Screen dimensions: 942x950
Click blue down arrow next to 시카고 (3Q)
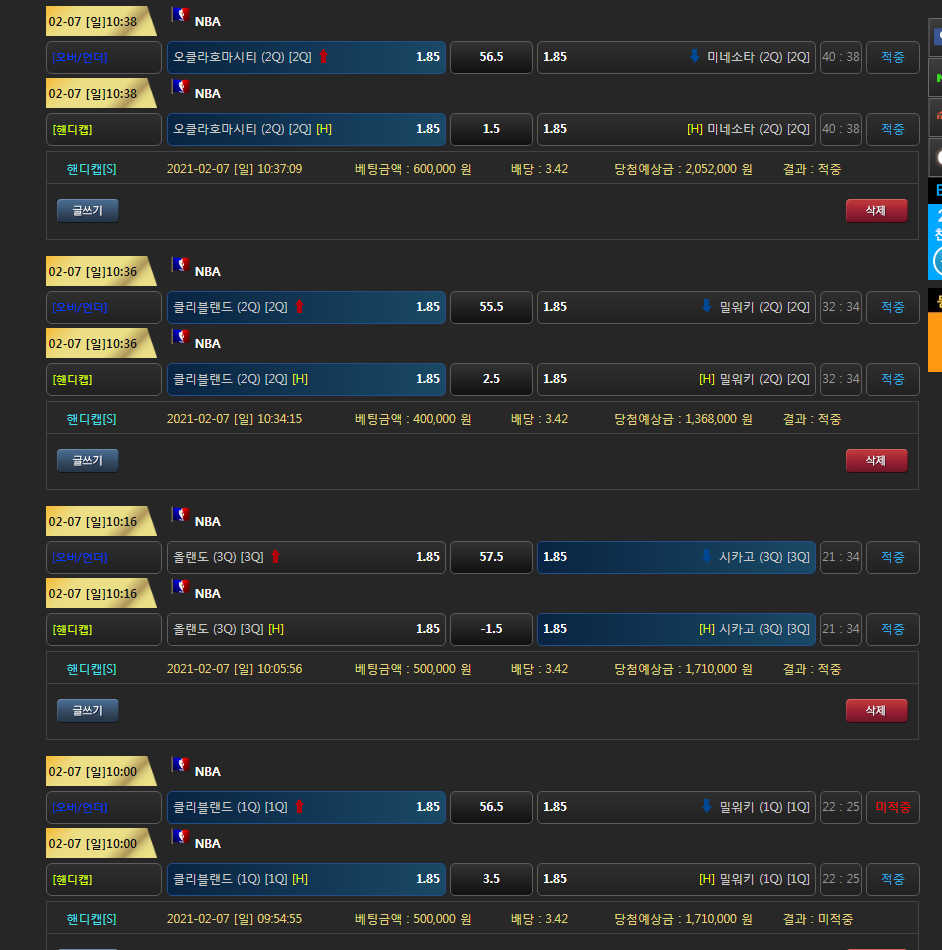(x=706, y=557)
